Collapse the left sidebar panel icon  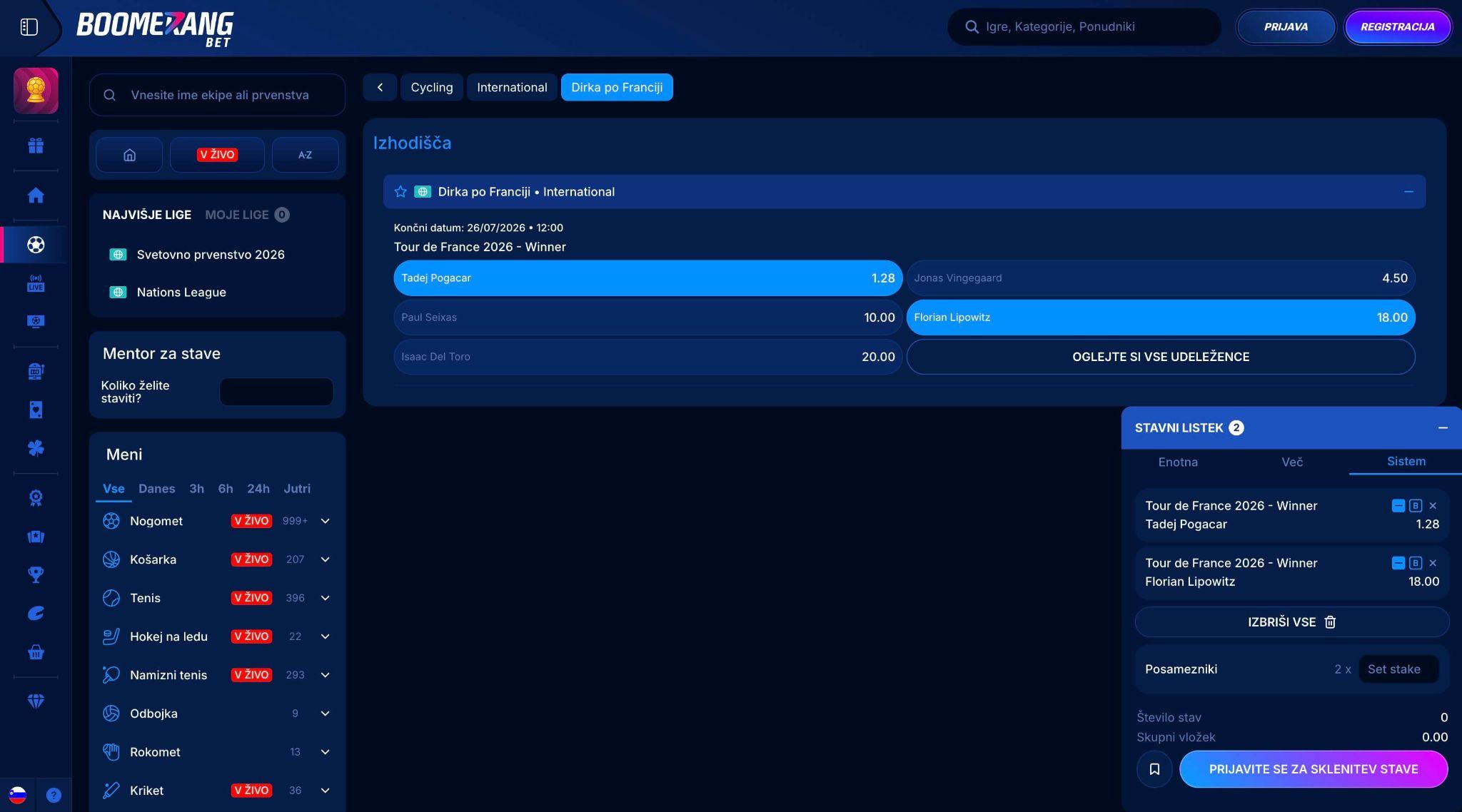(29, 27)
